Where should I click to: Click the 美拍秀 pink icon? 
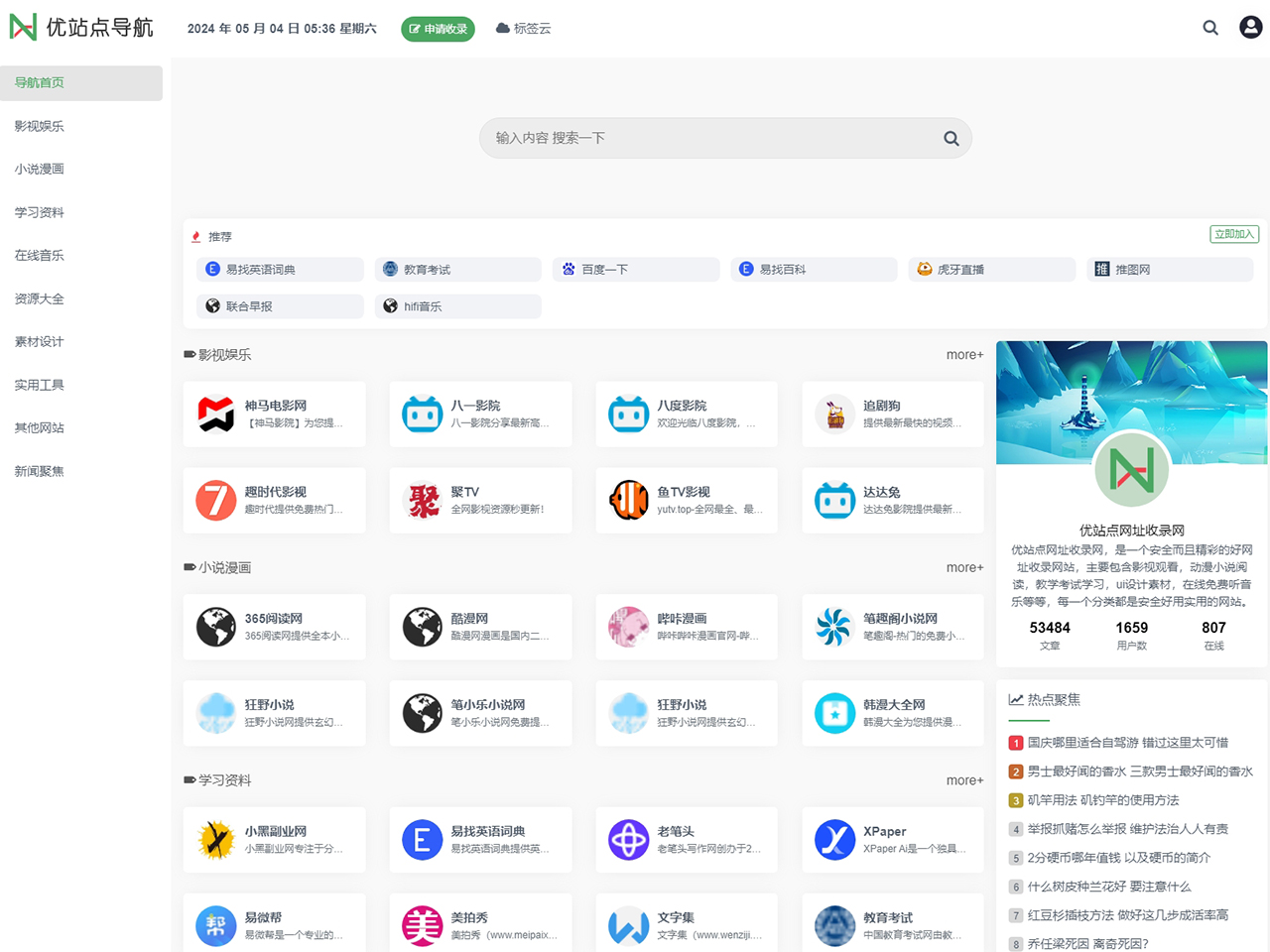422,926
